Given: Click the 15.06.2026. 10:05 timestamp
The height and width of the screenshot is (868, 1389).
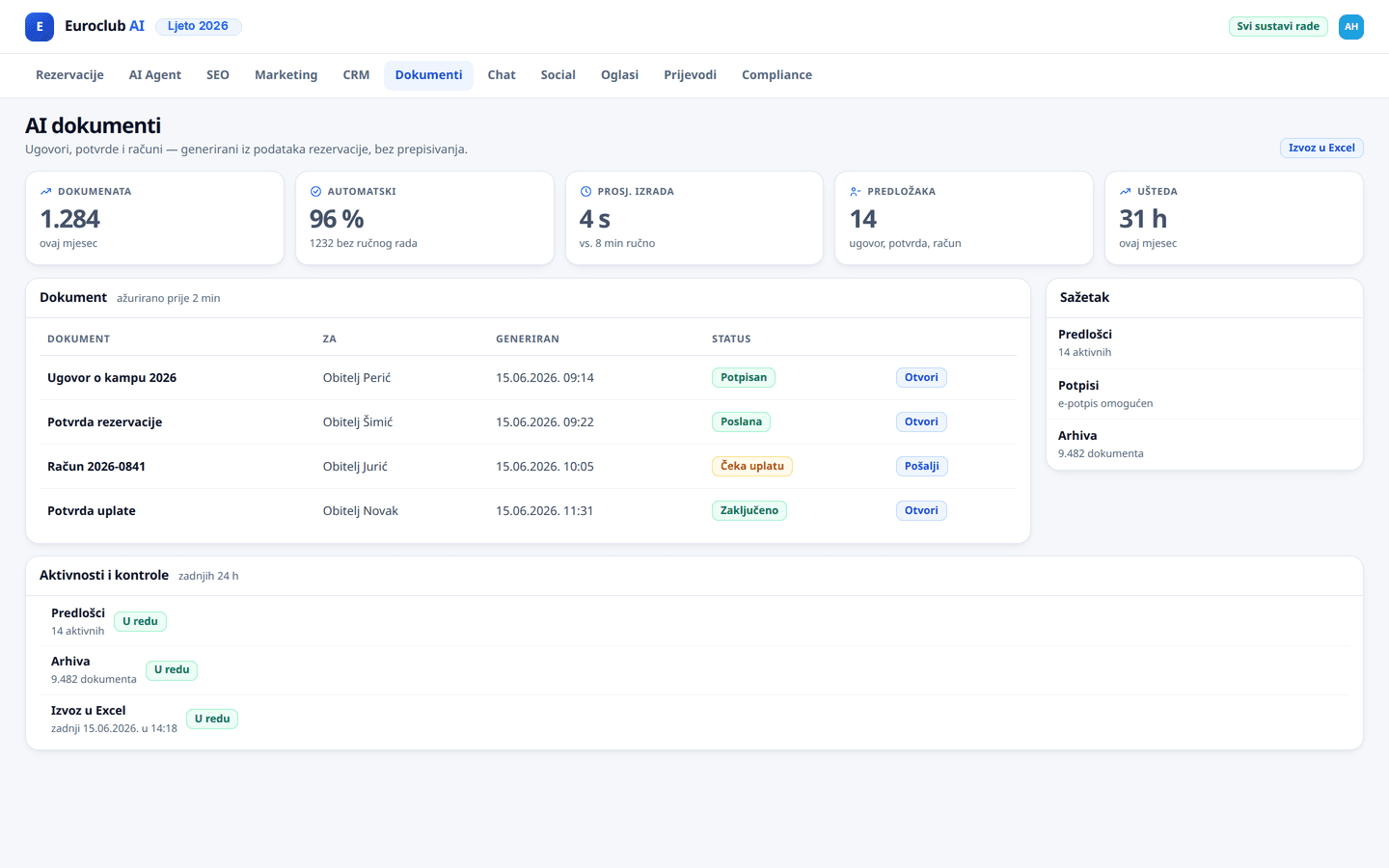Looking at the screenshot, I should point(545,467).
